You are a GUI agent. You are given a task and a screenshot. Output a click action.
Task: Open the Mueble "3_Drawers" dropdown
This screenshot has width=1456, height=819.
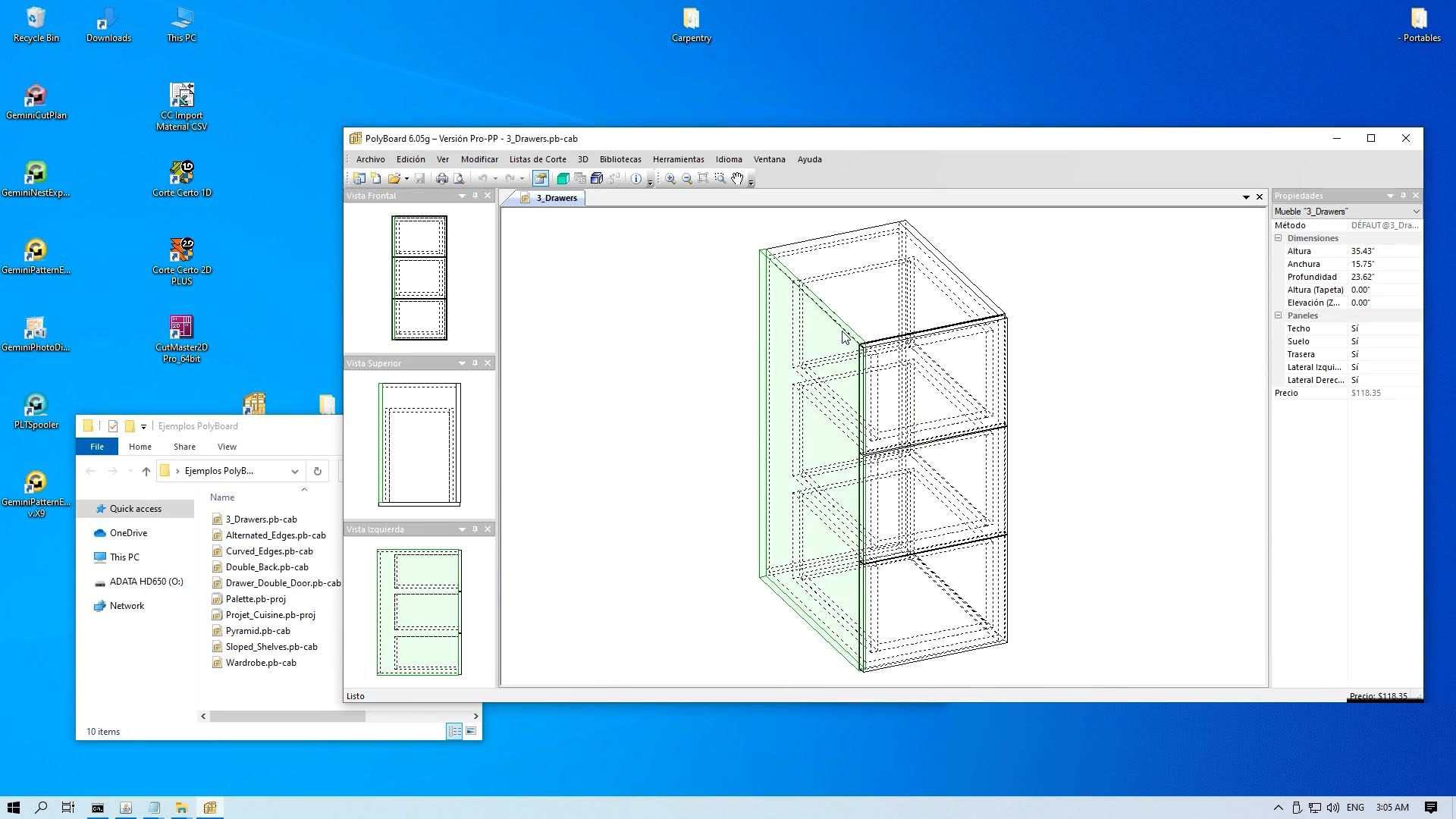tap(1415, 212)
